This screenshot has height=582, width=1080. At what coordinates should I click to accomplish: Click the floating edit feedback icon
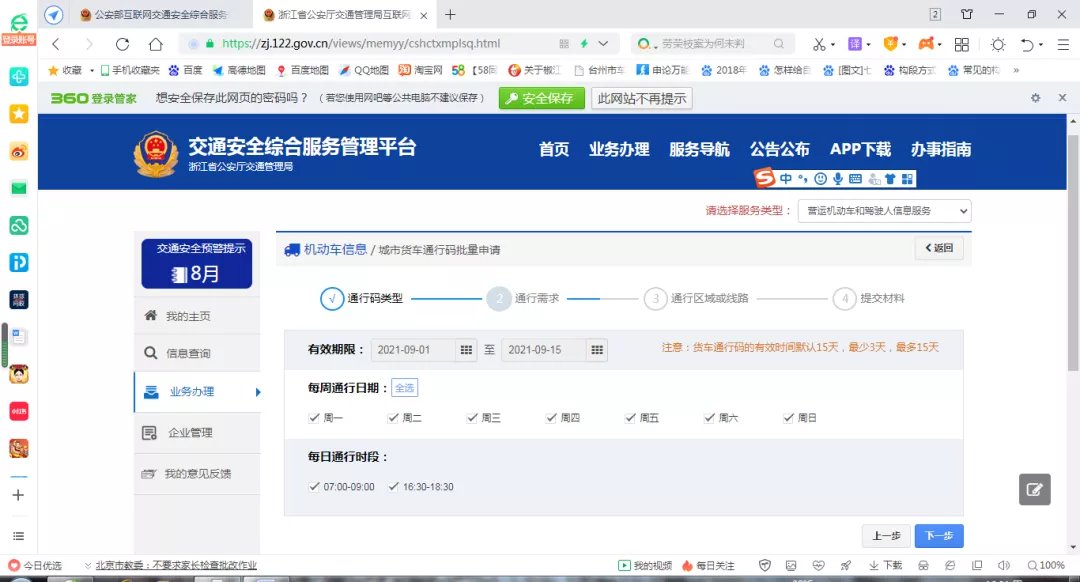click(x=1034, y=489)
